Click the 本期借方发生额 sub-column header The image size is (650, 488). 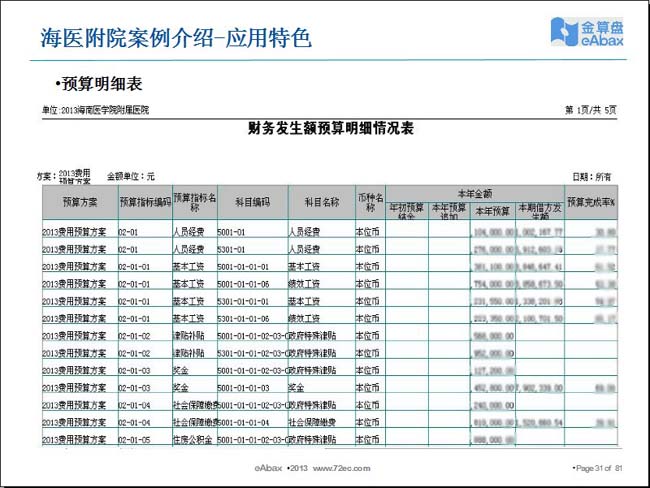(x=540, y=211)
